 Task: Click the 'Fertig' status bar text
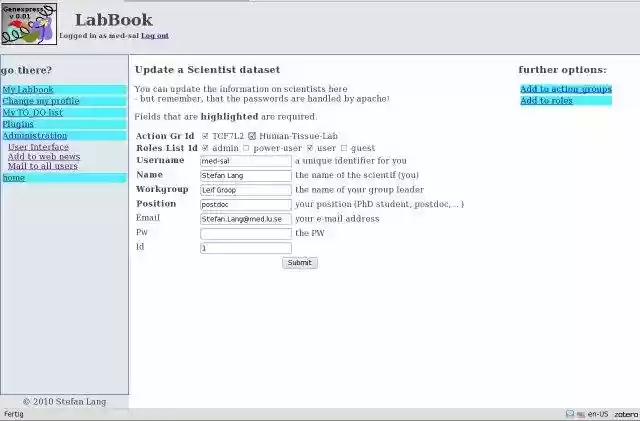click(14, 414)
